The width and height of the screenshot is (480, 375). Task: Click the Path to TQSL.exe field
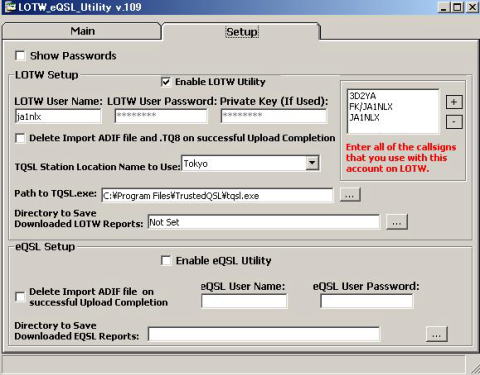(217, 196)
